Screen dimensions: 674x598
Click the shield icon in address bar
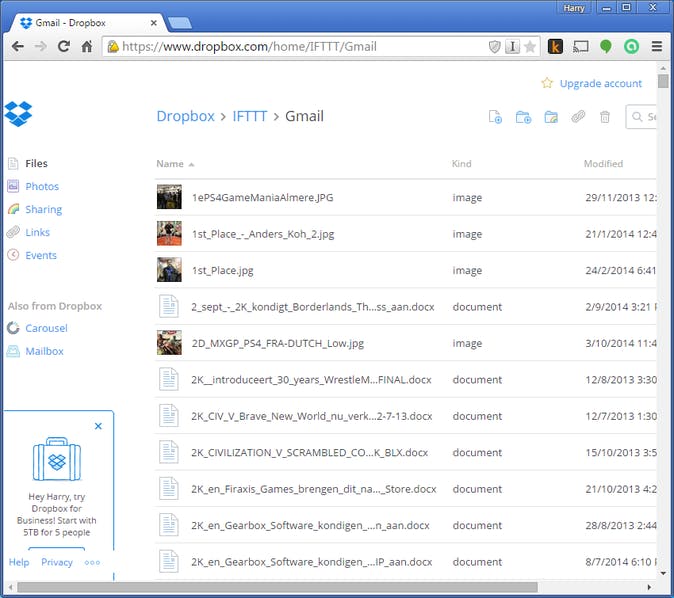[494, 46]
